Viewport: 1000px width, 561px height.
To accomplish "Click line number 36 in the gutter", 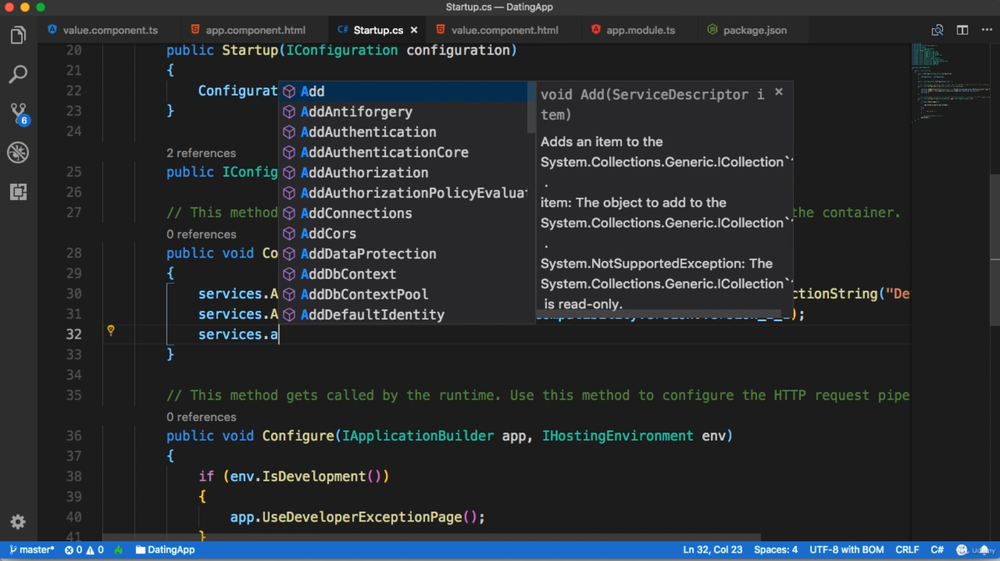I will pos(74,436).
